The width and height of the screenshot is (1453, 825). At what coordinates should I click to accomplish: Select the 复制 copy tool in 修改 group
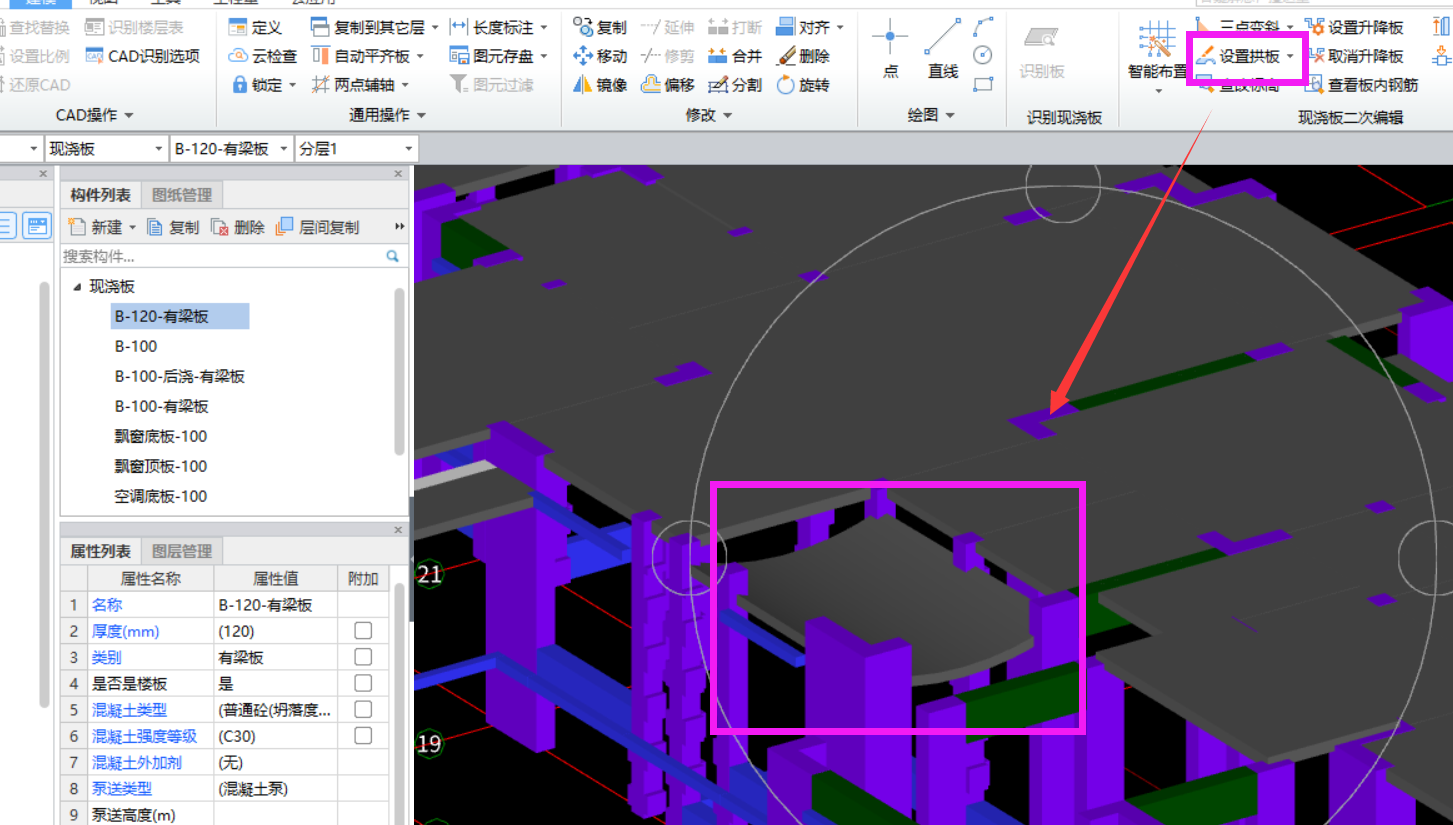coord(600,27)
